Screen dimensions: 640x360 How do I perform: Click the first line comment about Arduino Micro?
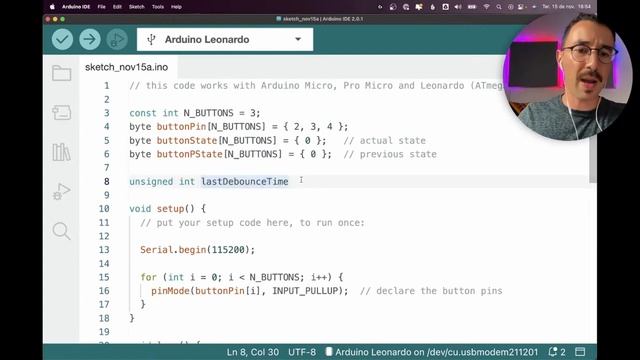click(316, 86)
